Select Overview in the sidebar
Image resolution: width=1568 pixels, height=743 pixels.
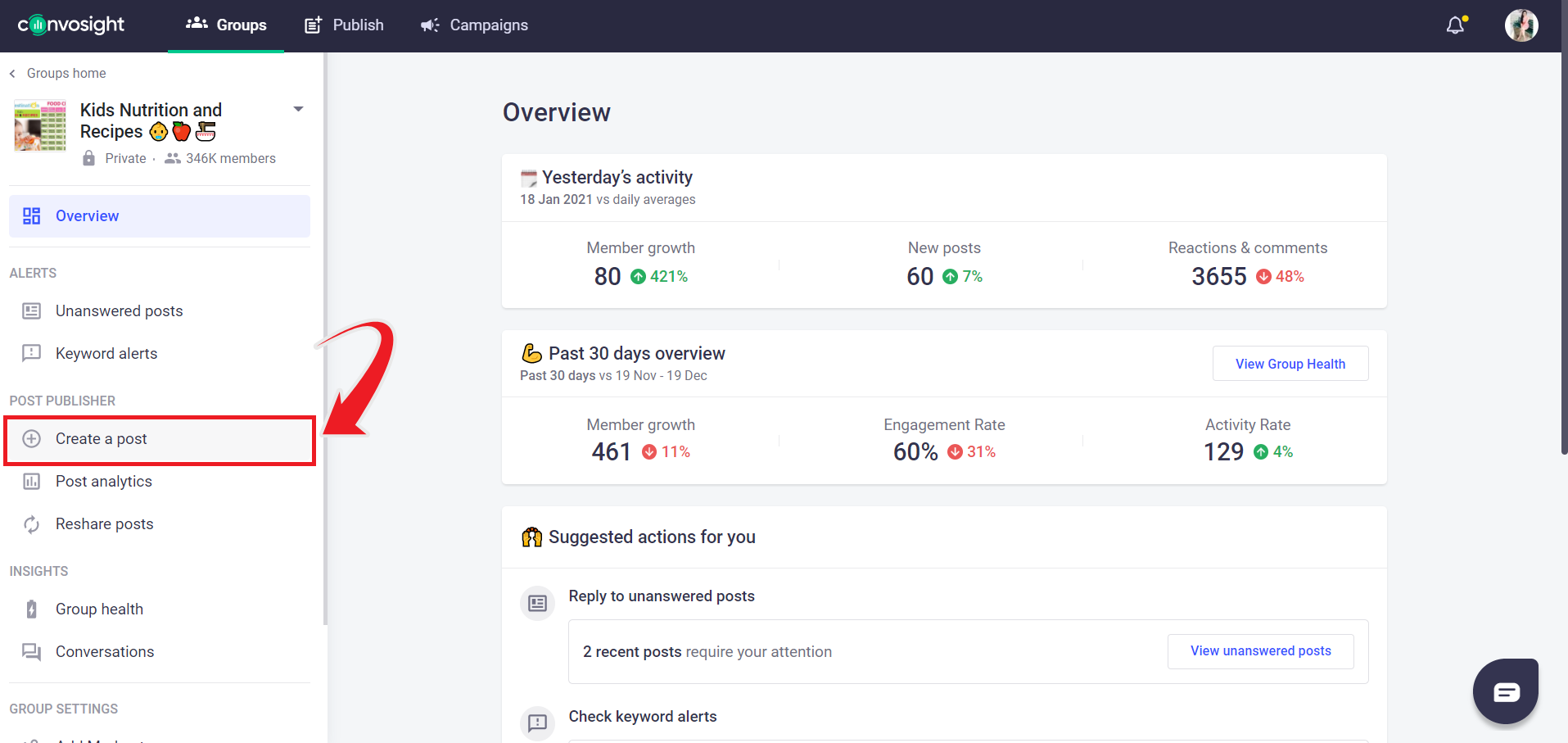pyautogui.click(x=160, y=216)
